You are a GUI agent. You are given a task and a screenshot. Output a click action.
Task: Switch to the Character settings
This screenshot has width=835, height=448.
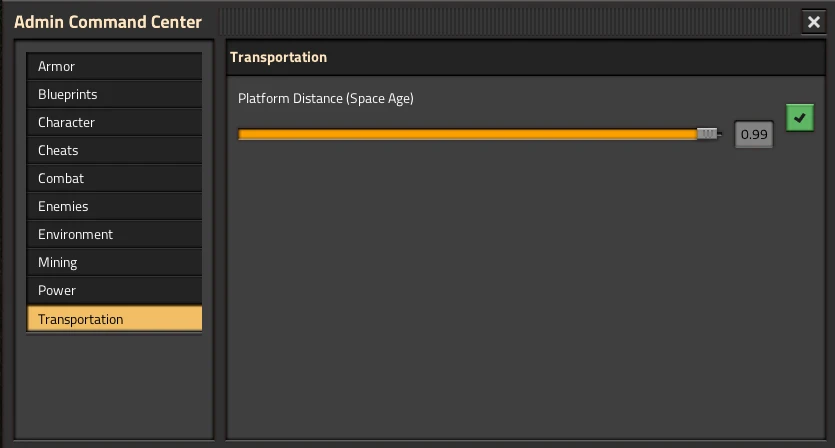(x=114, y=122)
